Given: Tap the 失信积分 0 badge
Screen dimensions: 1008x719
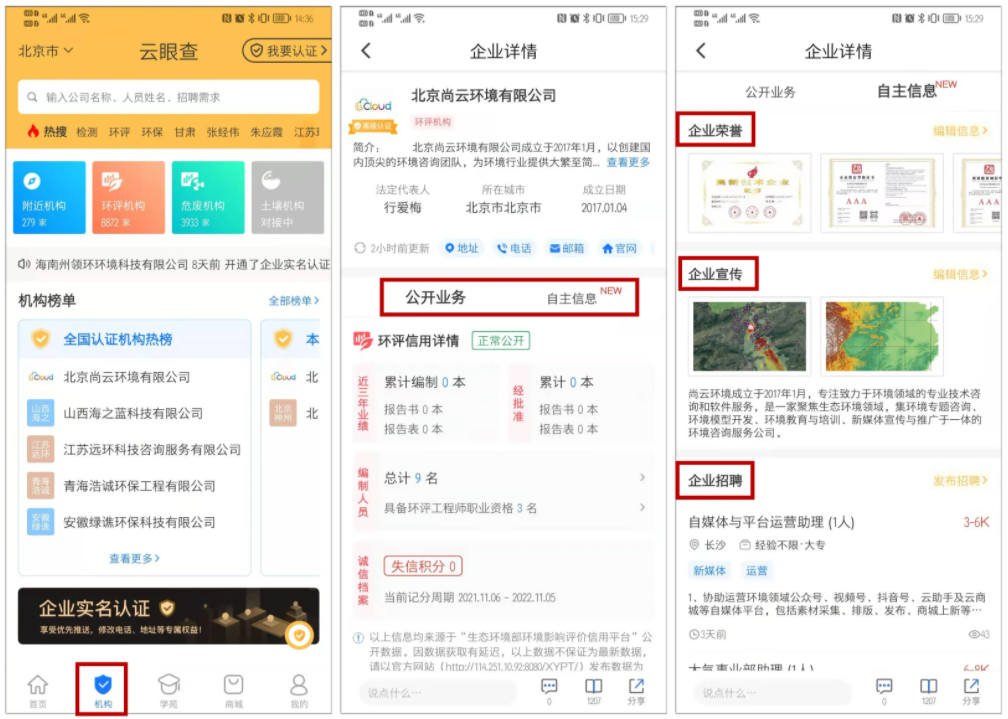Looking at the screenshot, I should [x=423, y=567].
